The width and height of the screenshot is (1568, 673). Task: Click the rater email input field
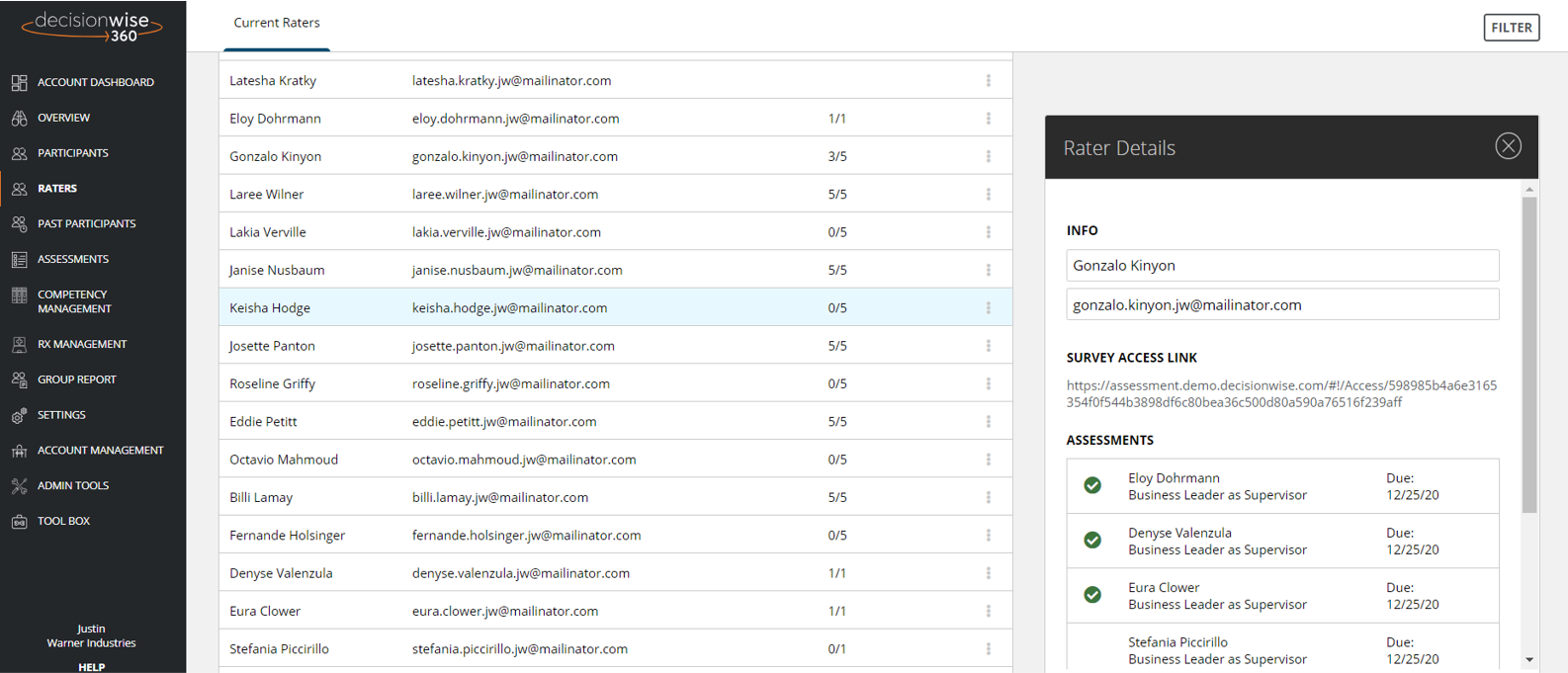(x=1282, y=305)
